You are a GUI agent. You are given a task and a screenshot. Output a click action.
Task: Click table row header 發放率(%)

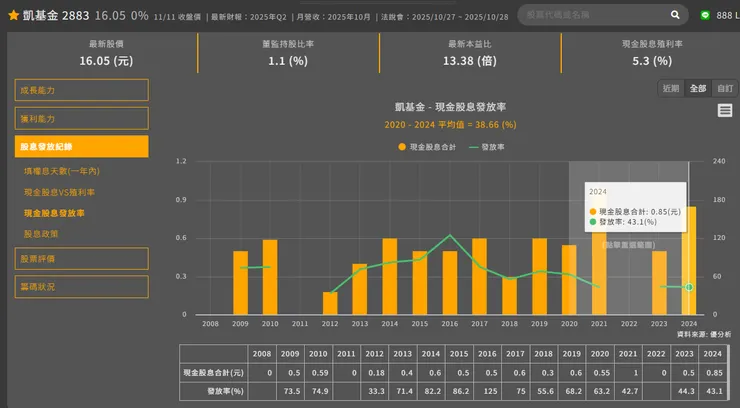pos(214,391)
